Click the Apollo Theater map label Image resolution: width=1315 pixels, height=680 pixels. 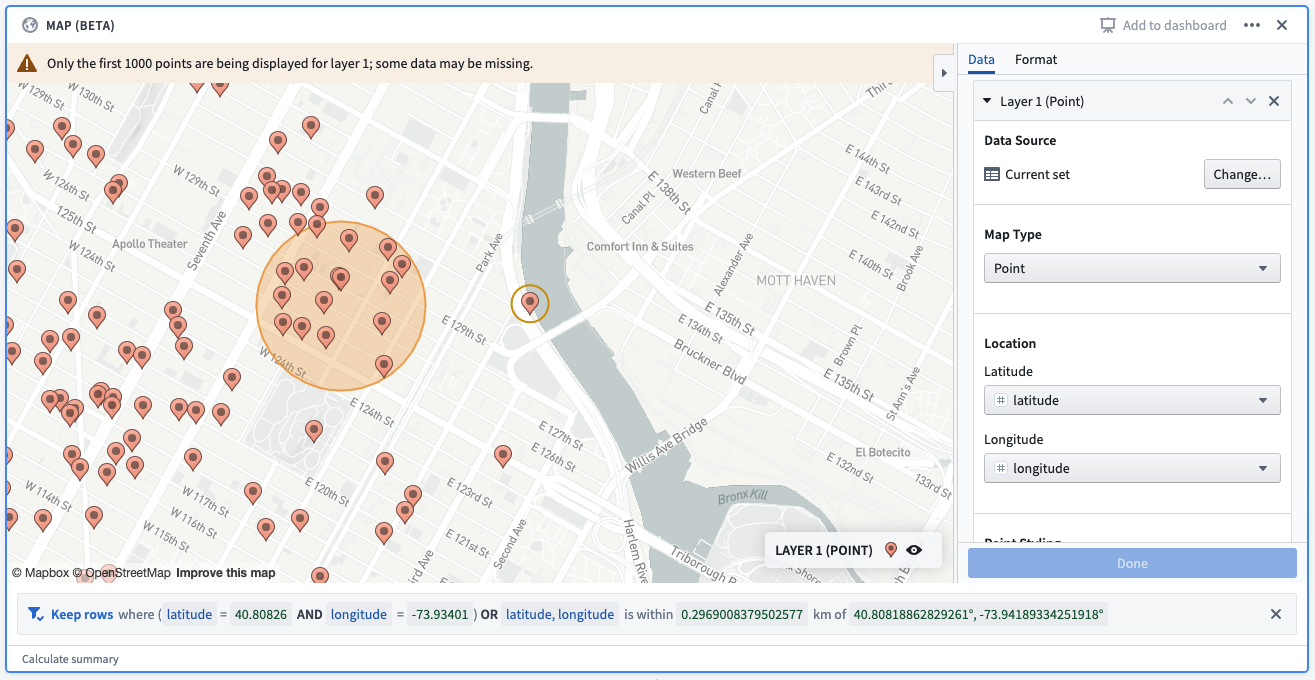[x=150, y=244]
